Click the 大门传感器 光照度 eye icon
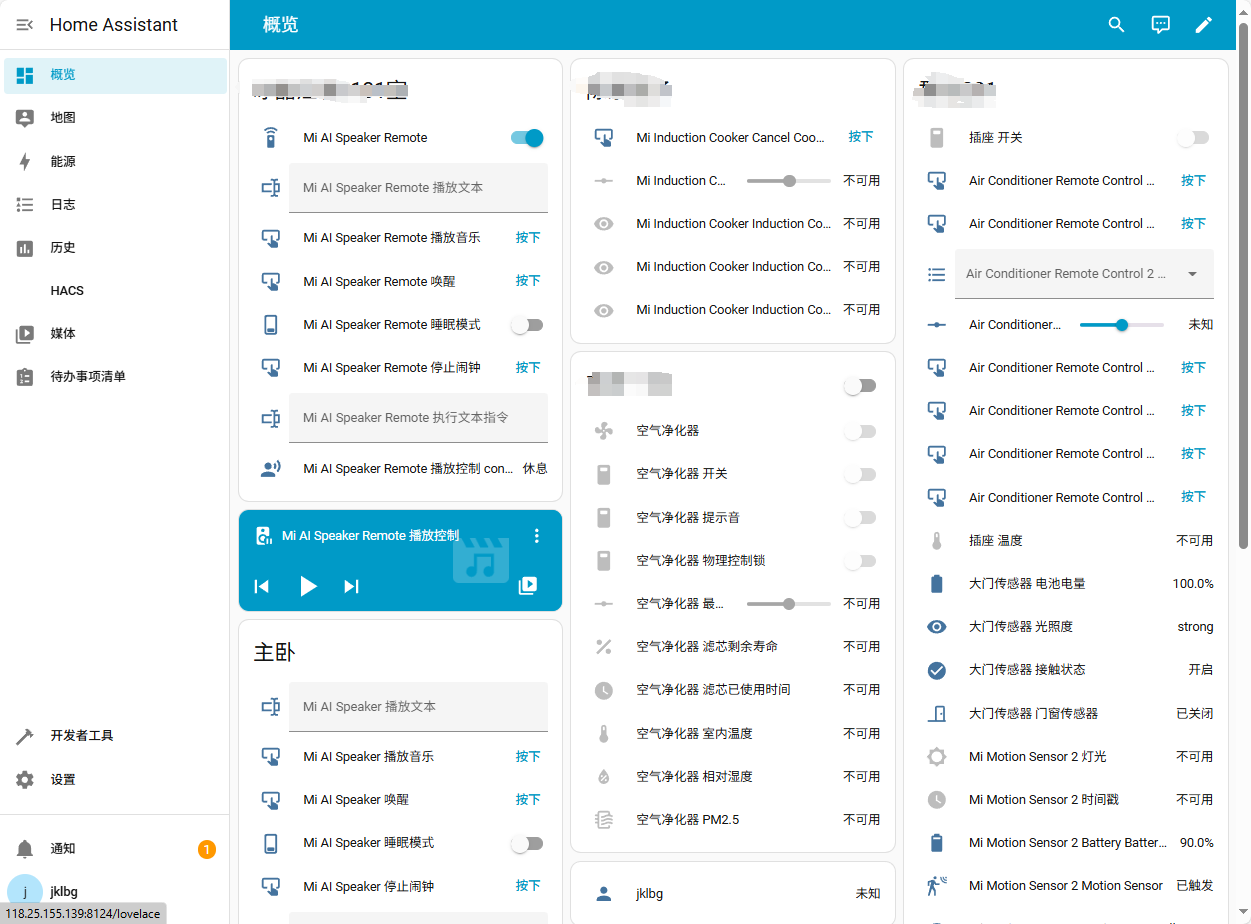 click(x=937, y=627)
